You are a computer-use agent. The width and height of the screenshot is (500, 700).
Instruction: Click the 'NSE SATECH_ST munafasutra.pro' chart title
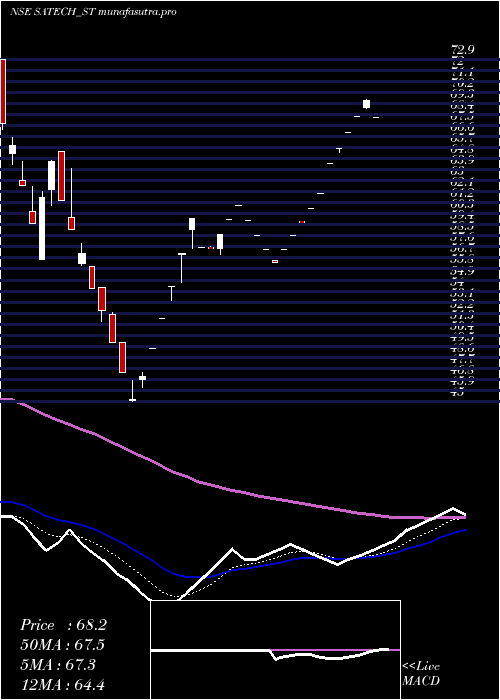pos(93,12)
